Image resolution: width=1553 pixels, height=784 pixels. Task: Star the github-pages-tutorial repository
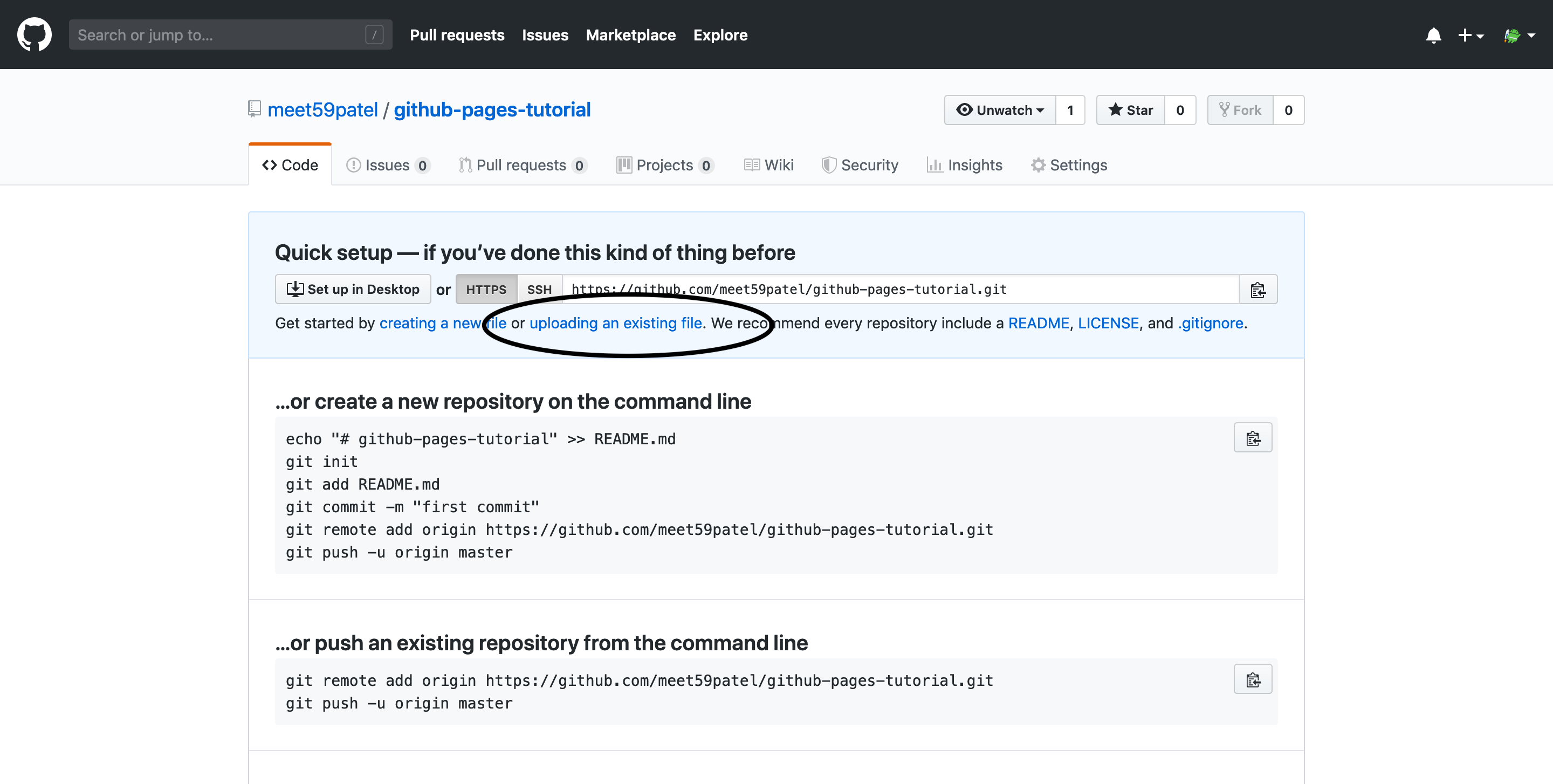coord(1130,109)
